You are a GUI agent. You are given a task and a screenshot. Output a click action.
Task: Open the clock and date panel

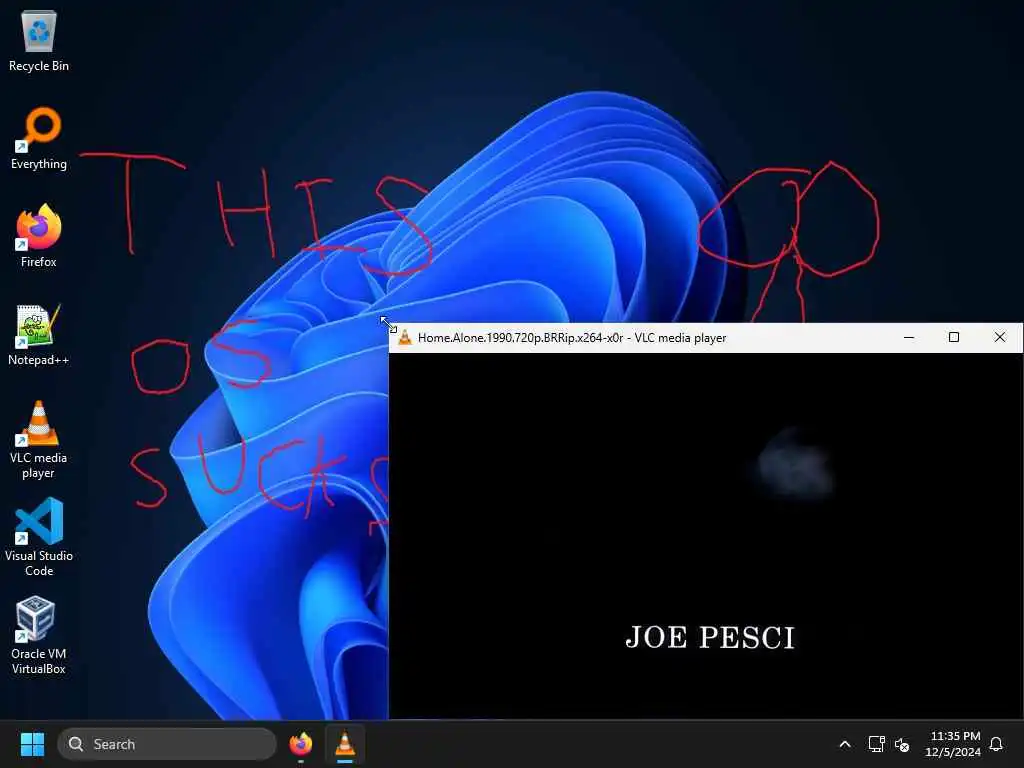(x=953, y=744)
